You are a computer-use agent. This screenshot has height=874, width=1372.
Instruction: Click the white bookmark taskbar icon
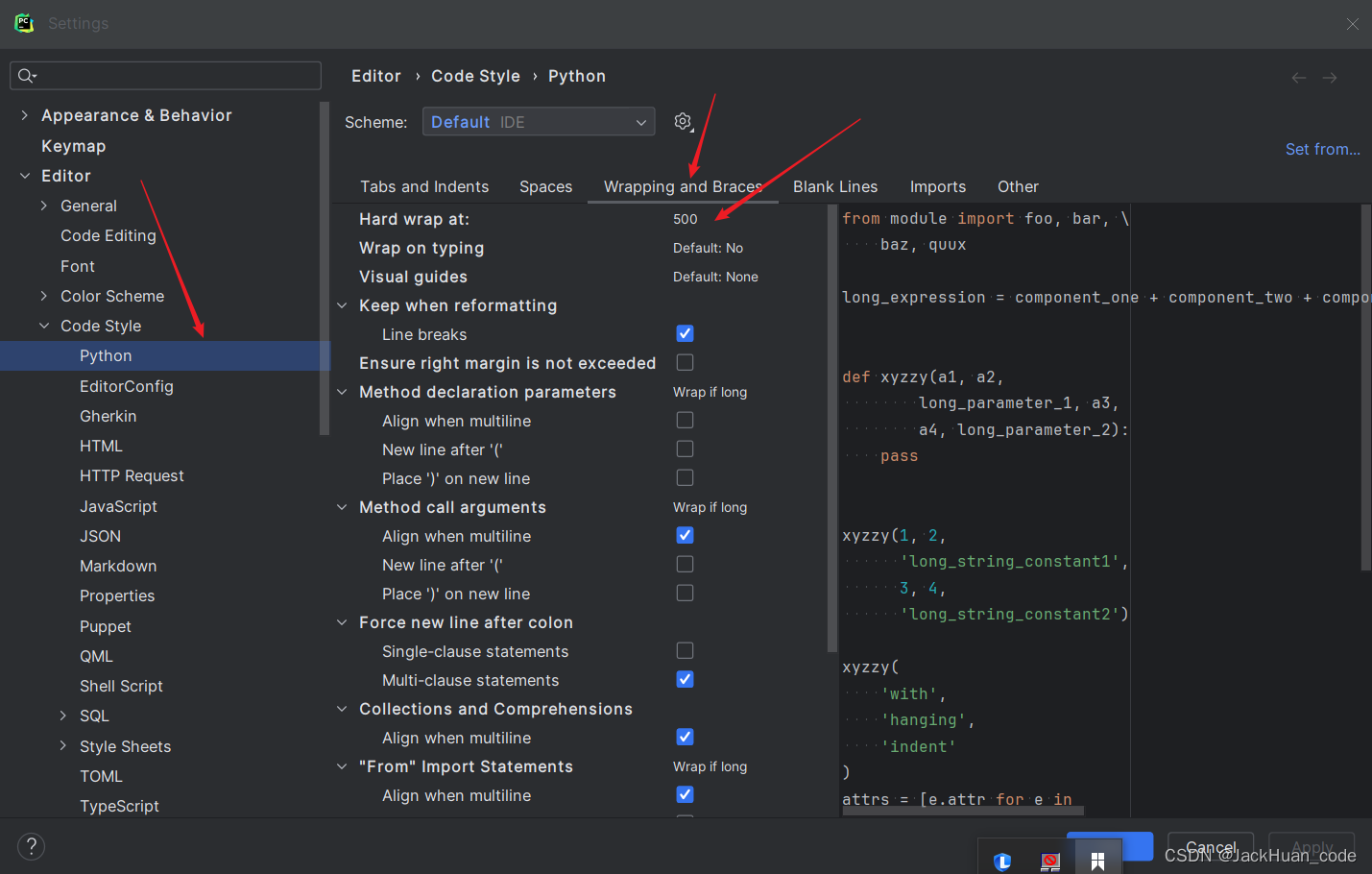pyautogui.click(x=1097, y=862)
